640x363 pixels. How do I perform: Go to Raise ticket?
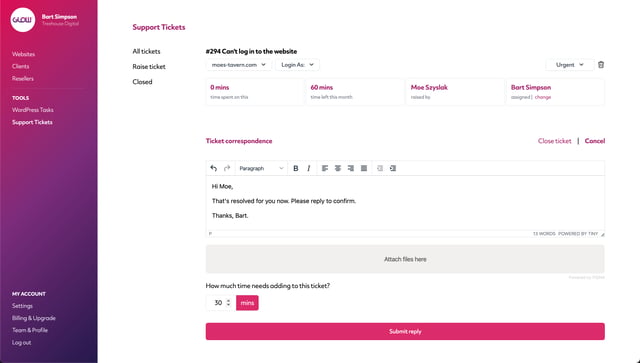click(x=149, y=67)
